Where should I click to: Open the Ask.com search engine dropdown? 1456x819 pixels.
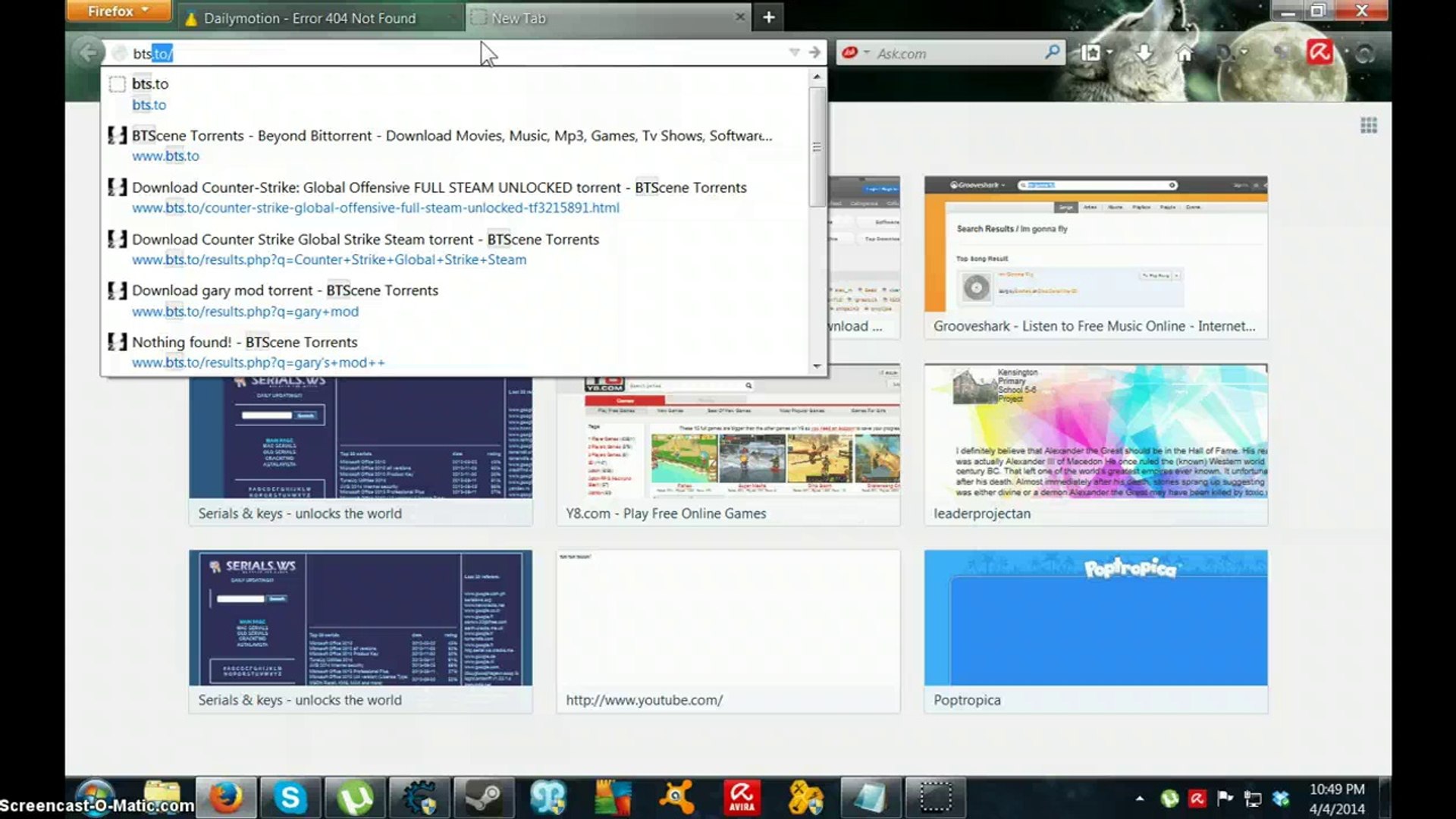(x=855, y=52)
